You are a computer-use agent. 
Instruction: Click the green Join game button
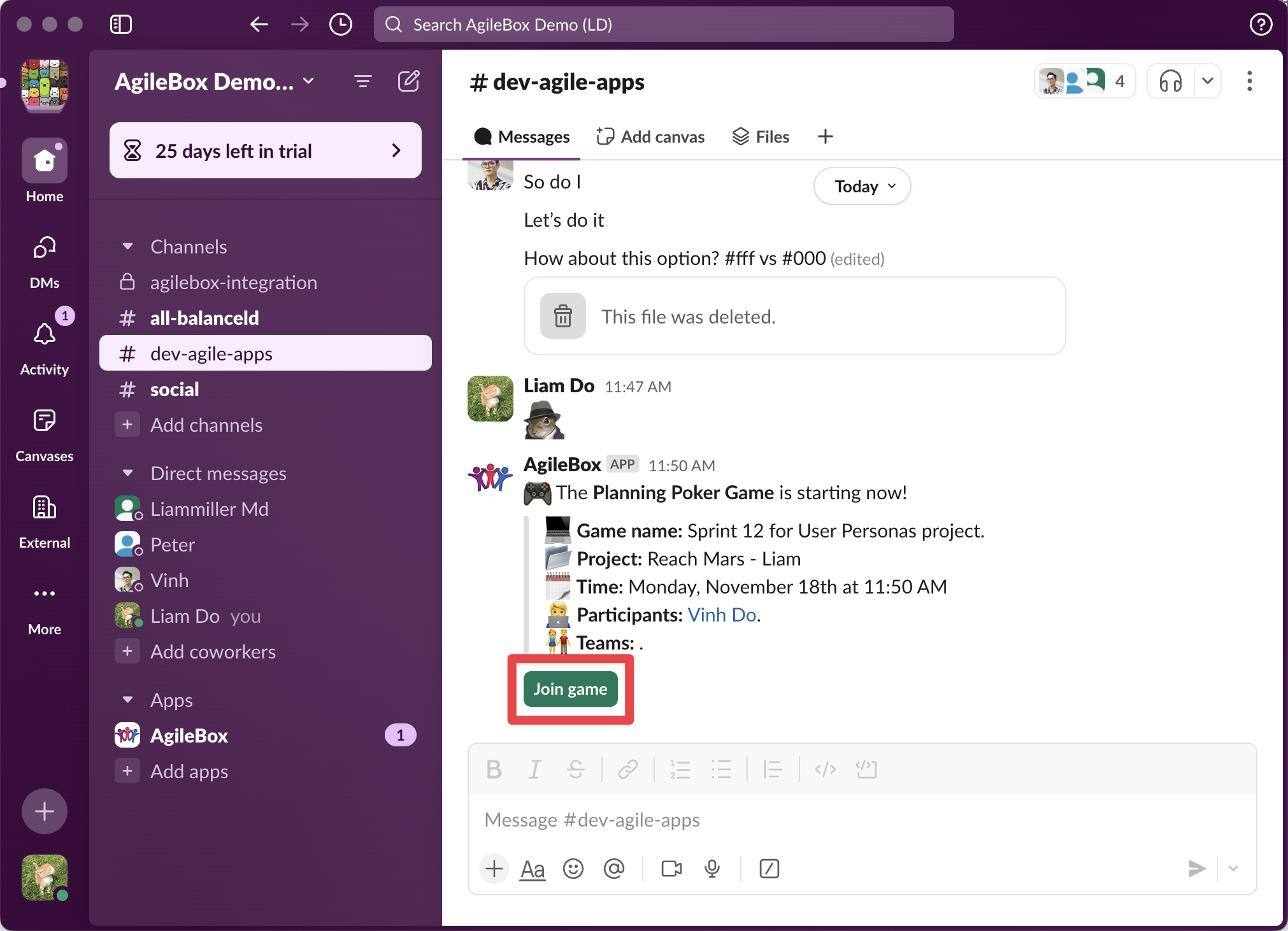(x=570, y=689)
